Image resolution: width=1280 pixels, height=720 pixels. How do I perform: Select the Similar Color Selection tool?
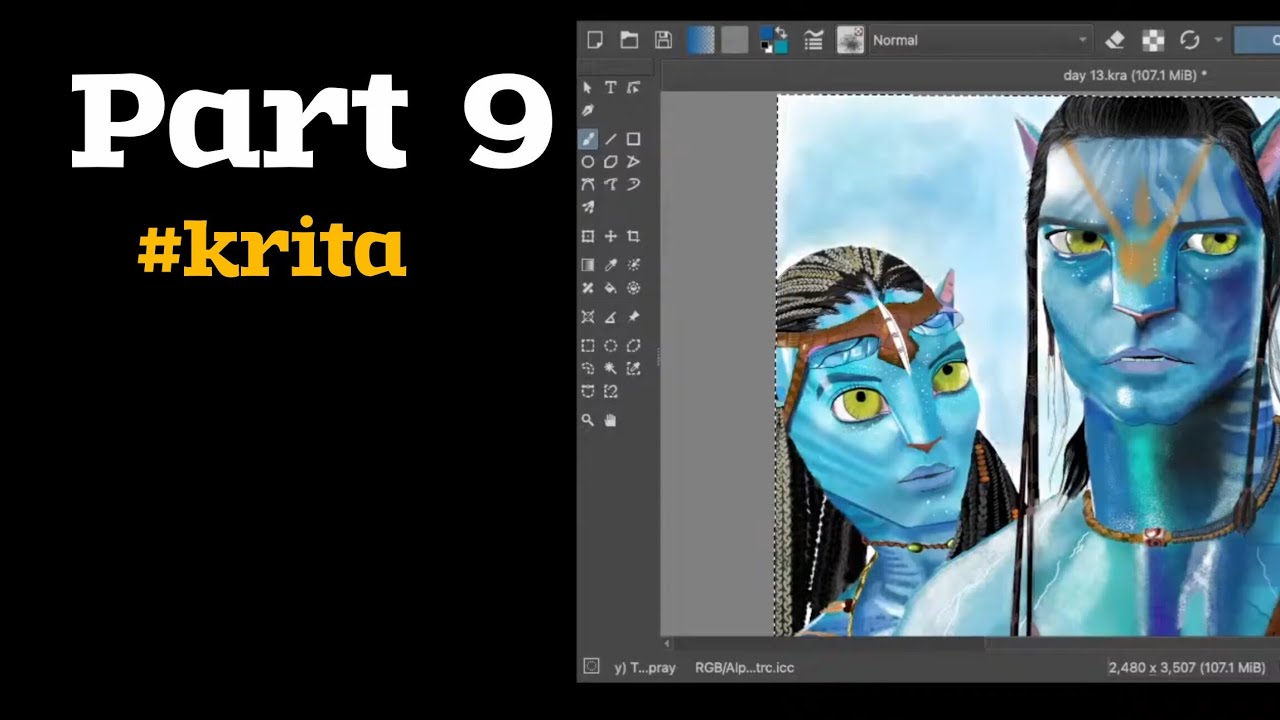pyautogui.click(x=633, y=368)
